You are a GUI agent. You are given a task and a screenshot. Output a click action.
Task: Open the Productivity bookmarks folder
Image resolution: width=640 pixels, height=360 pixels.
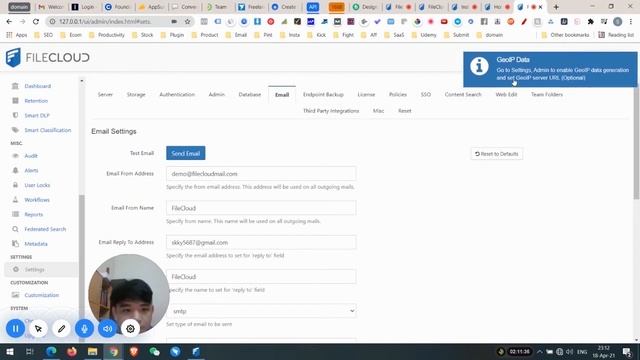click(x=107, y=35)
